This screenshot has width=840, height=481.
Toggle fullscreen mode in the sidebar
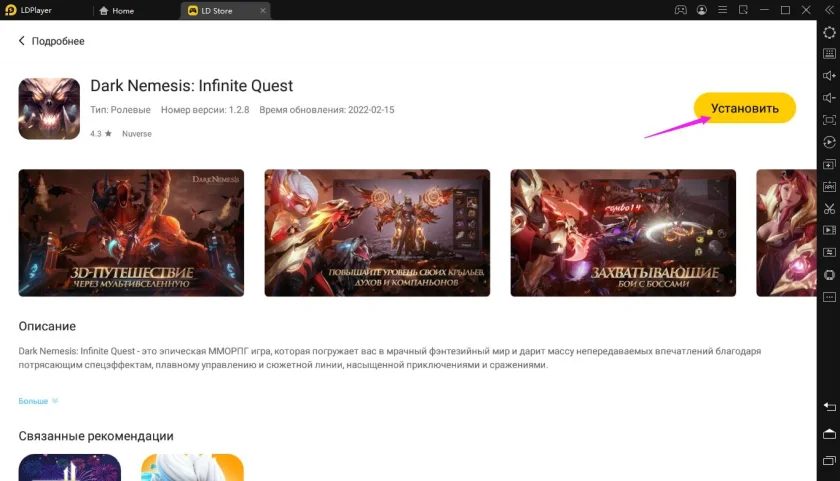pos(829,120)
